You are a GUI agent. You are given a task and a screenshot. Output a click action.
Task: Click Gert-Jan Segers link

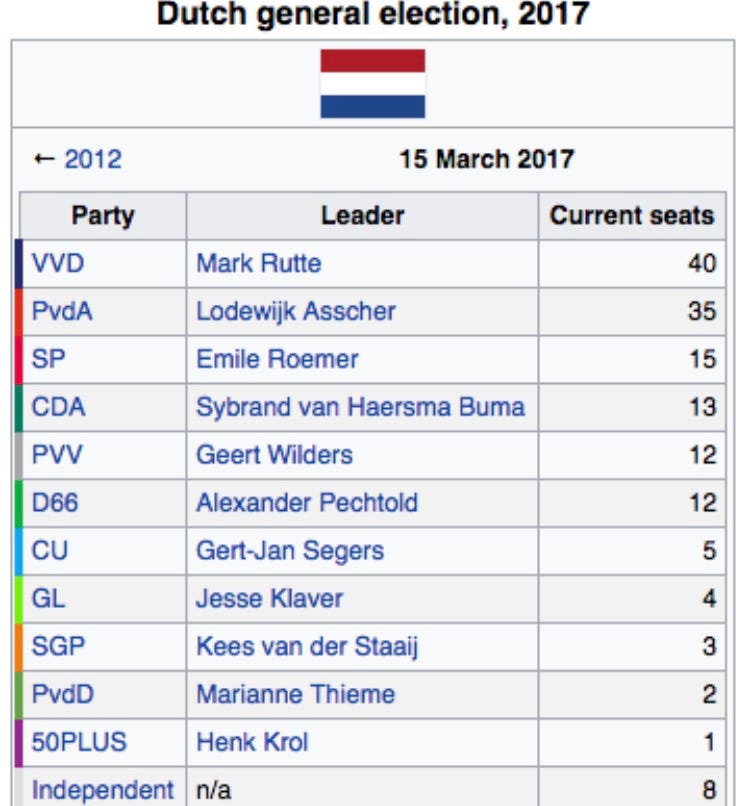[290, 551]
